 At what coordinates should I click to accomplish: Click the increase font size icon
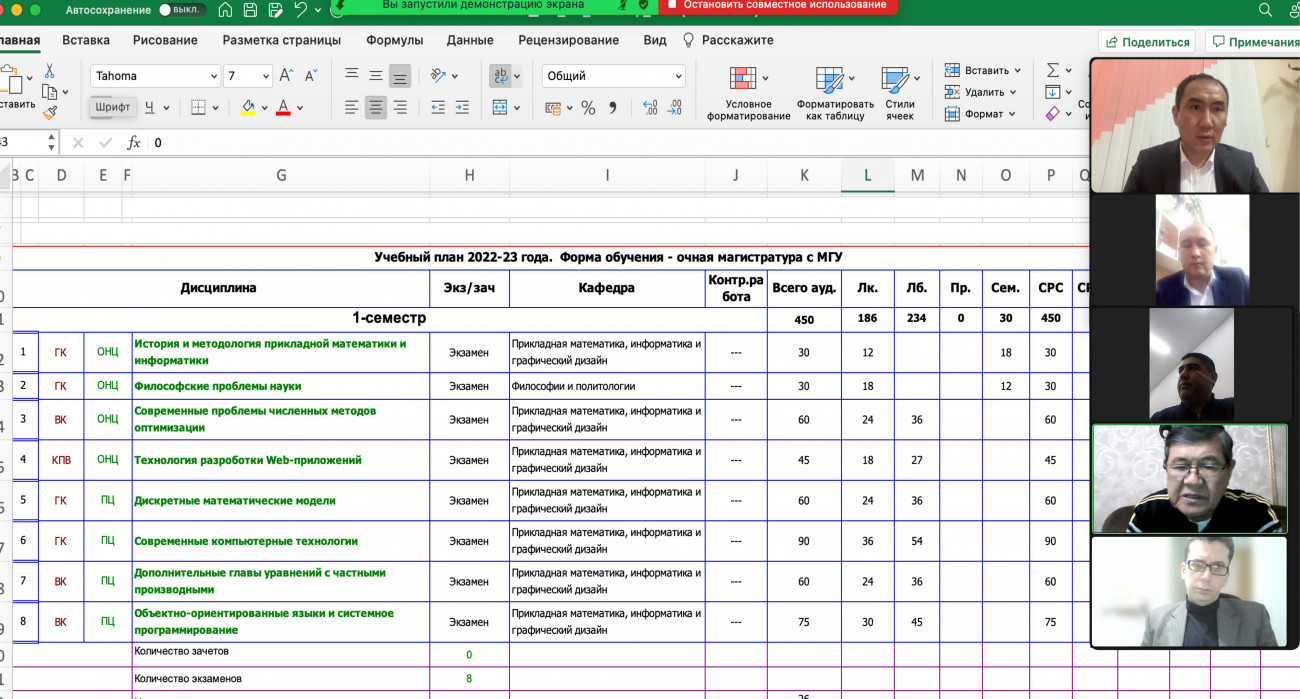coord(287,76)
